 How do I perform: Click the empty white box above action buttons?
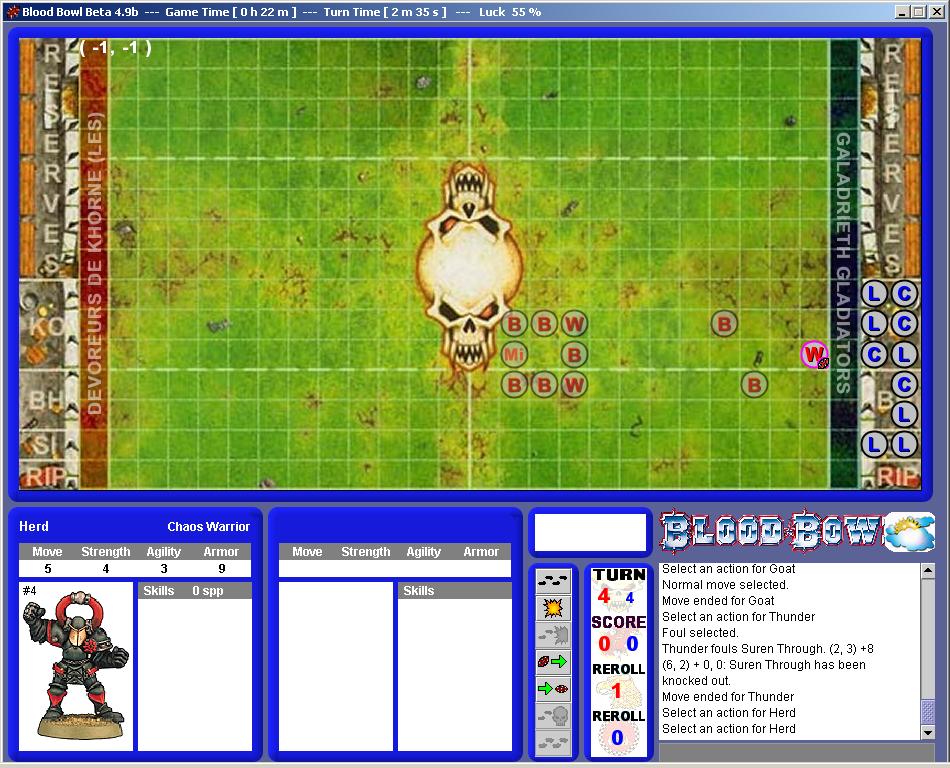tap(590, 533)
